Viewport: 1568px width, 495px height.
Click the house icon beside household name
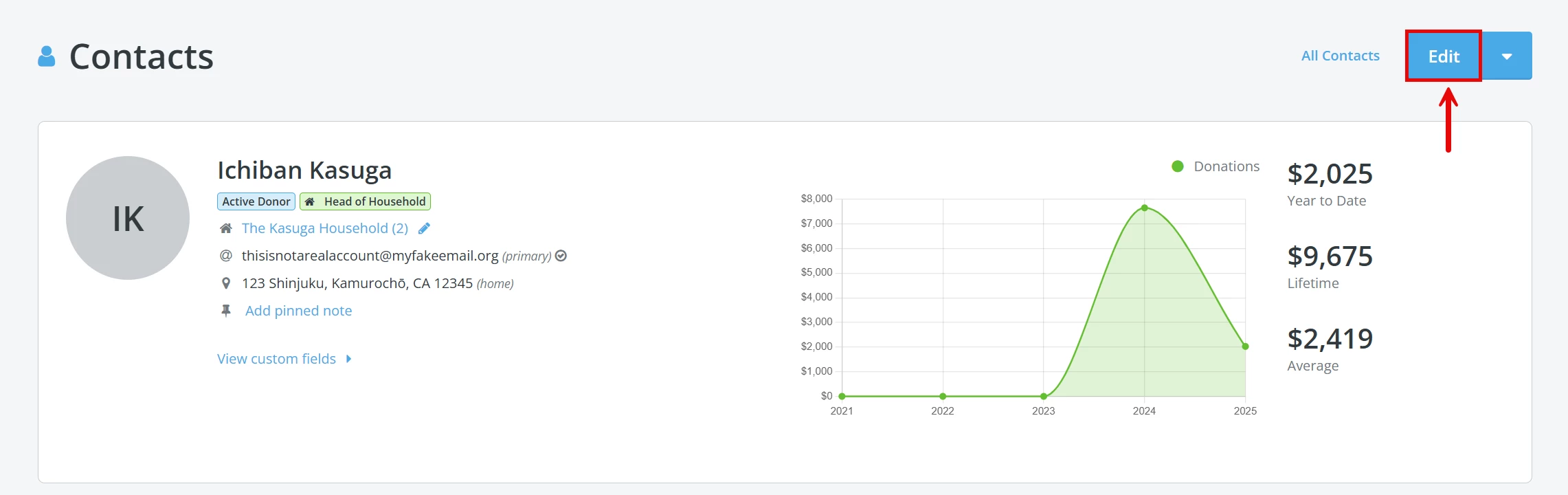click(225, 228)
